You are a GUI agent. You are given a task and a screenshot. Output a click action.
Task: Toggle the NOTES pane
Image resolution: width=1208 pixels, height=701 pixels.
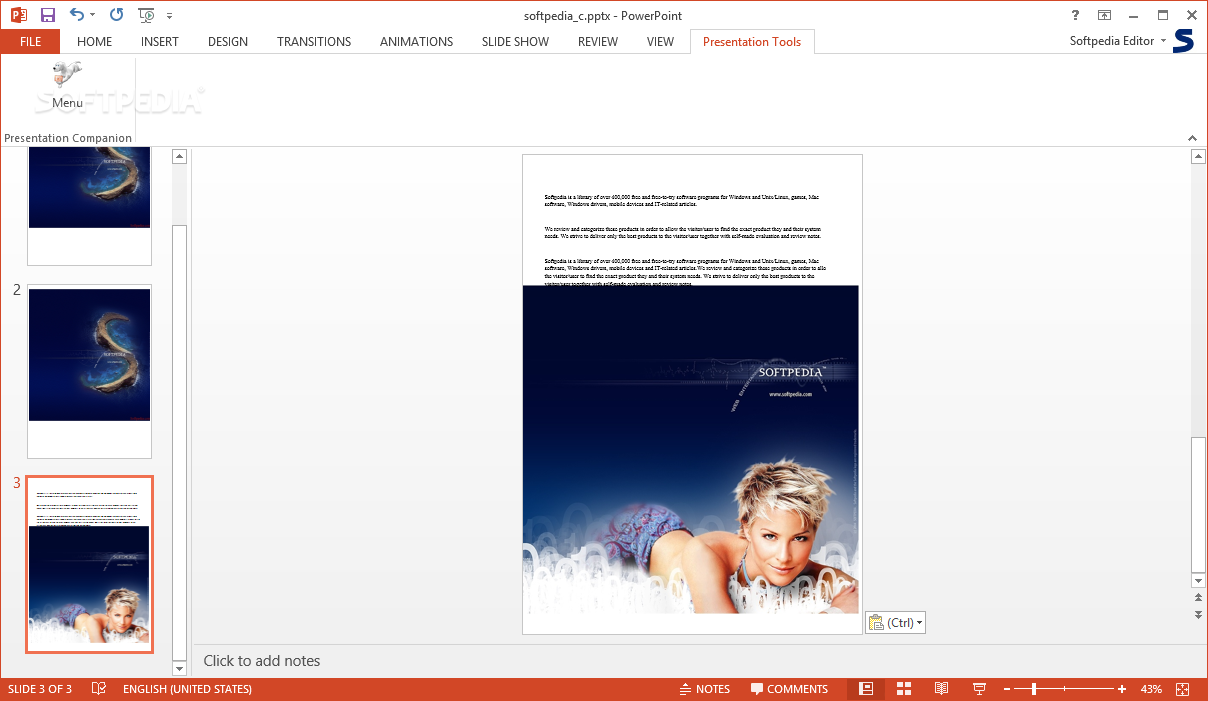click(705, 689)
